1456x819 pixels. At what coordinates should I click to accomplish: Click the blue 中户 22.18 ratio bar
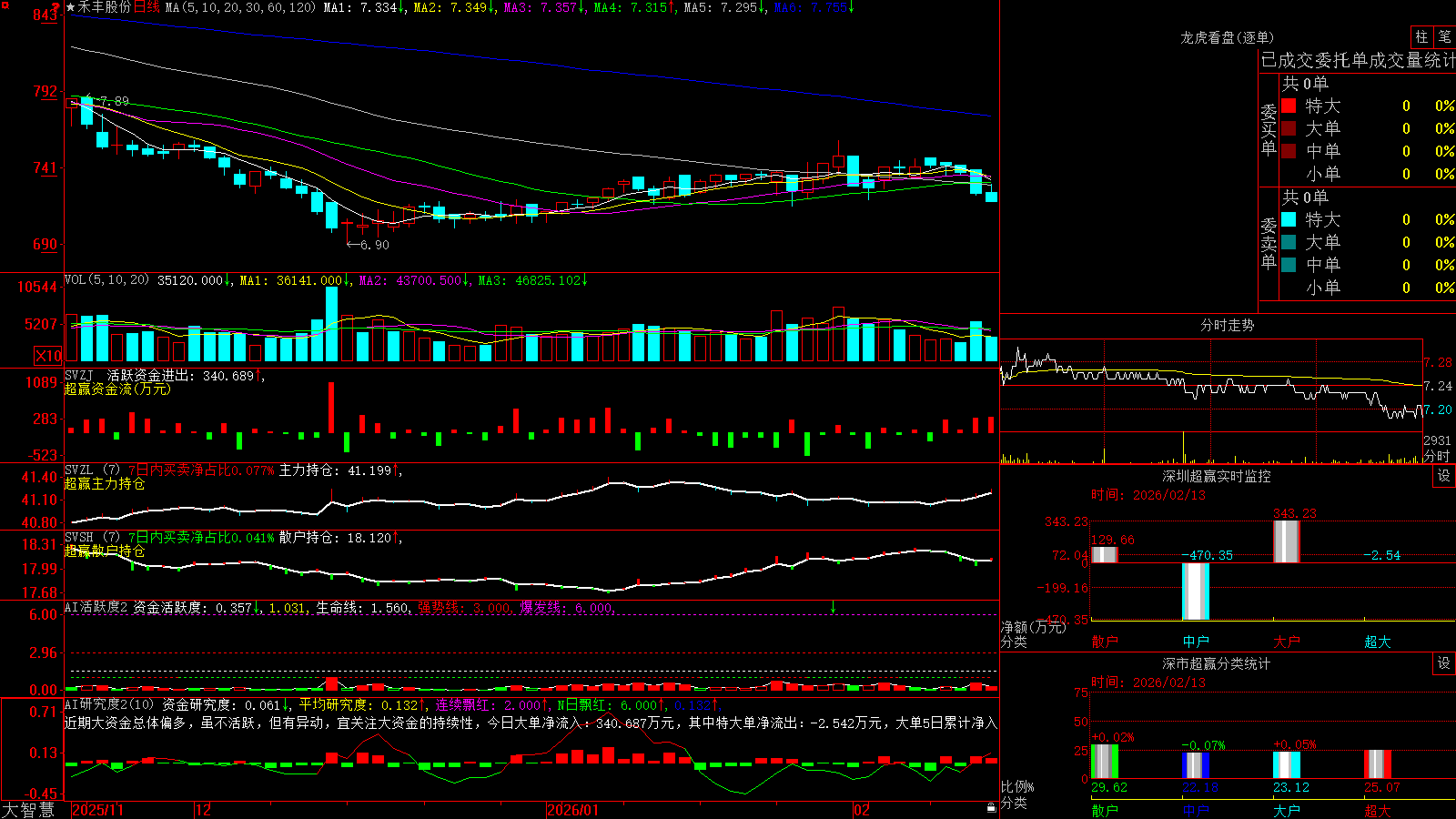pos(1195,765)
